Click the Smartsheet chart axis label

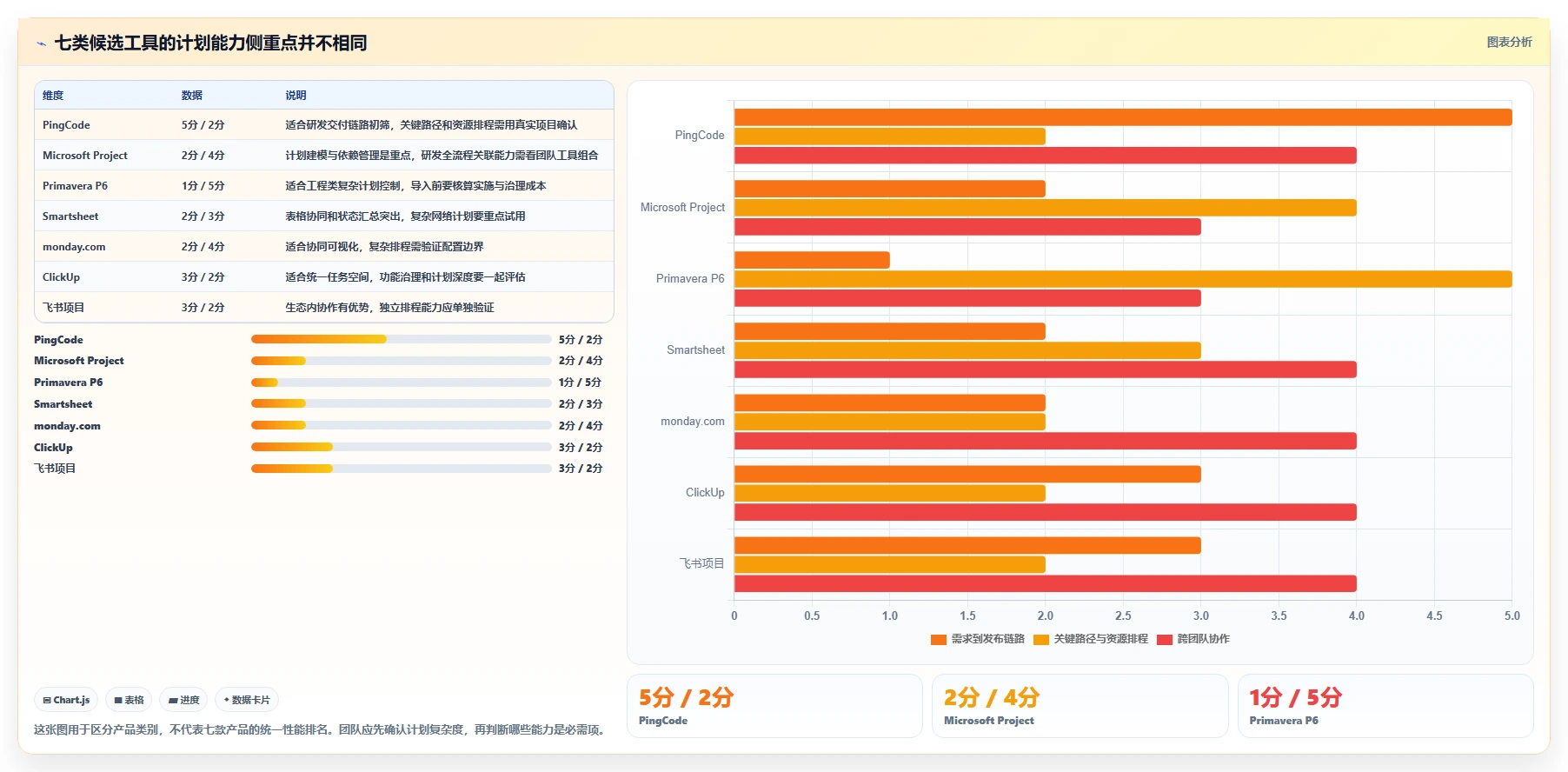pos(695,350)
